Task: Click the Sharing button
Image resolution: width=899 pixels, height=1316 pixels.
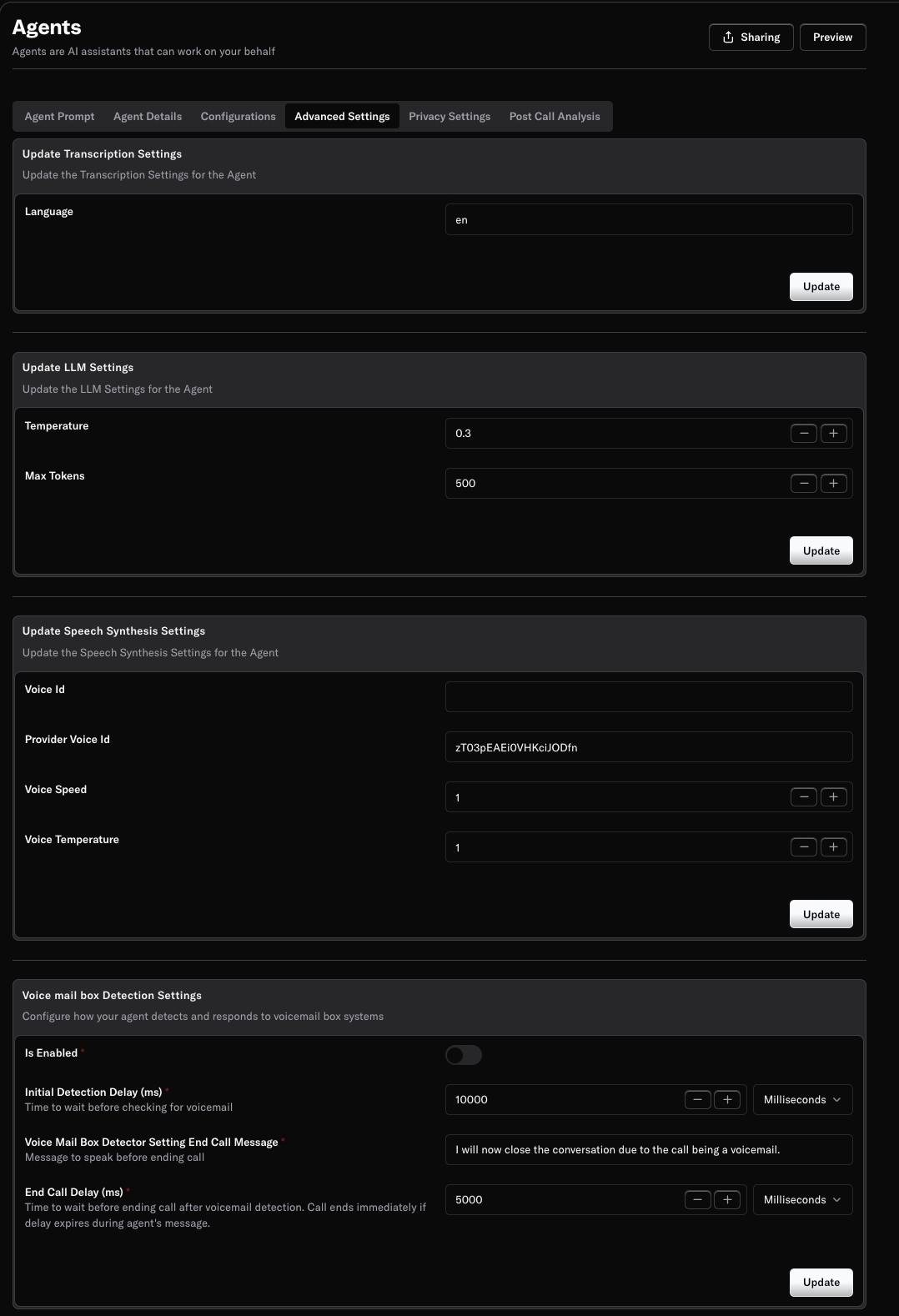Action: point(751,38)
